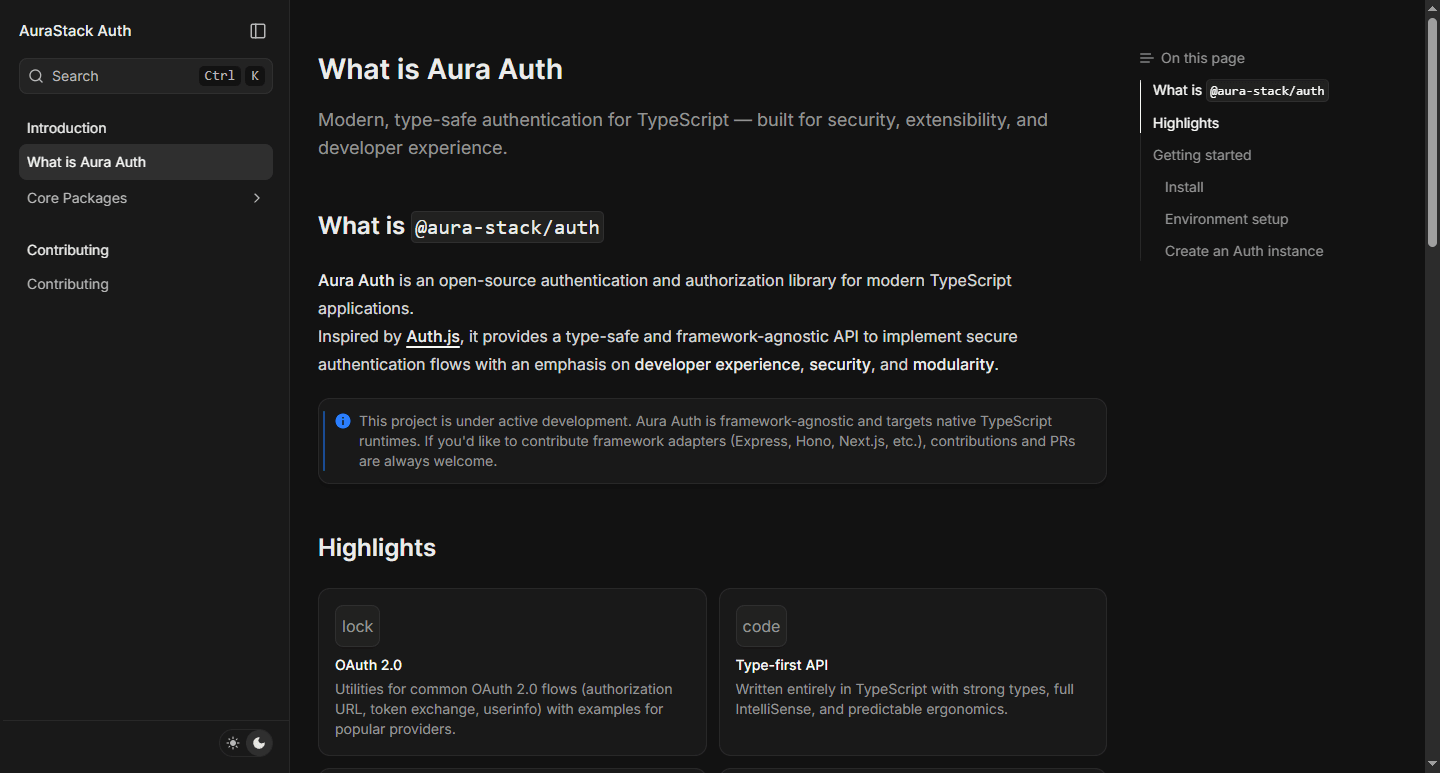Image resolution: width=1440 pixels, height=773 pixels.
Task: Switch to light theme using the sun icon
Action: tap(232, 743)
